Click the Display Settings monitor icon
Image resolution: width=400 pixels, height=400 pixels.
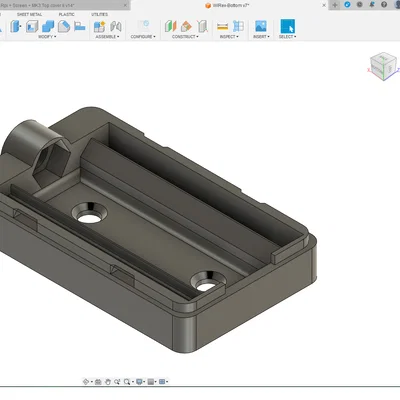[139, 382]
